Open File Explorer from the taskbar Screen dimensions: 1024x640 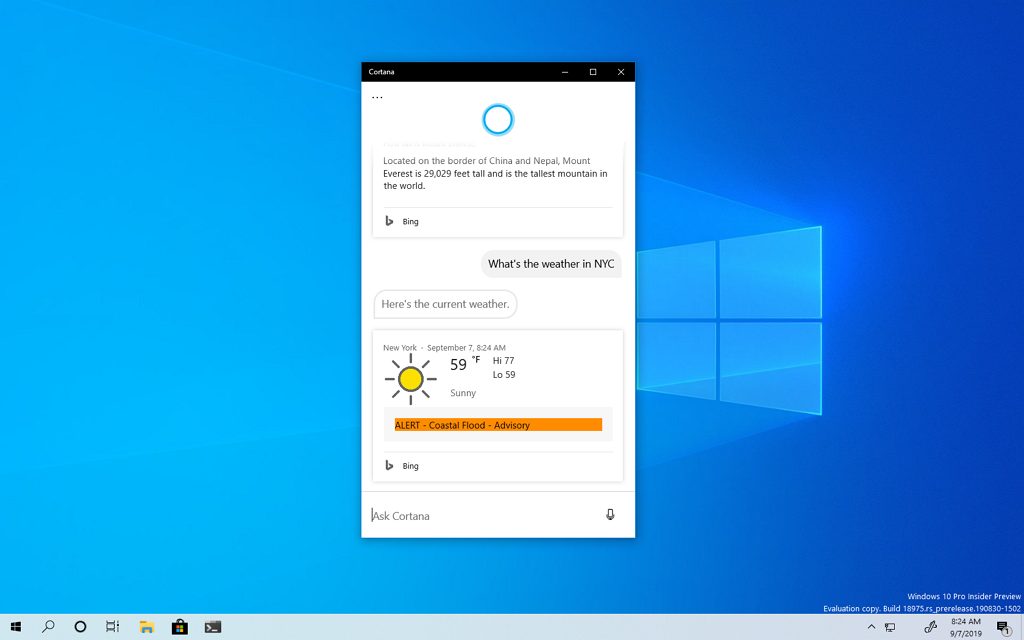[x=146, y=625]
